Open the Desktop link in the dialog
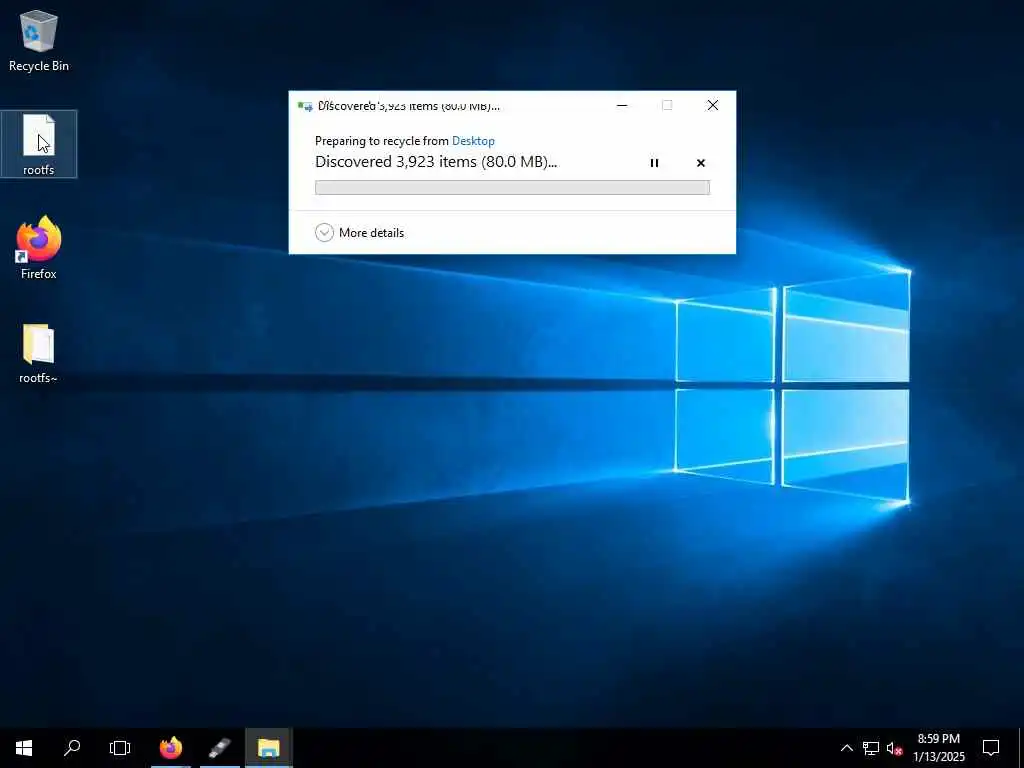This screenshot has height=768, width=1024. coord(473,140)
